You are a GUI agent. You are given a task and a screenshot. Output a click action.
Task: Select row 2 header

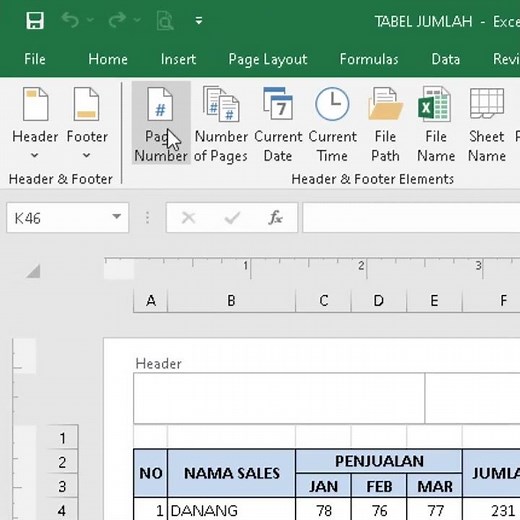click(62, 462)
